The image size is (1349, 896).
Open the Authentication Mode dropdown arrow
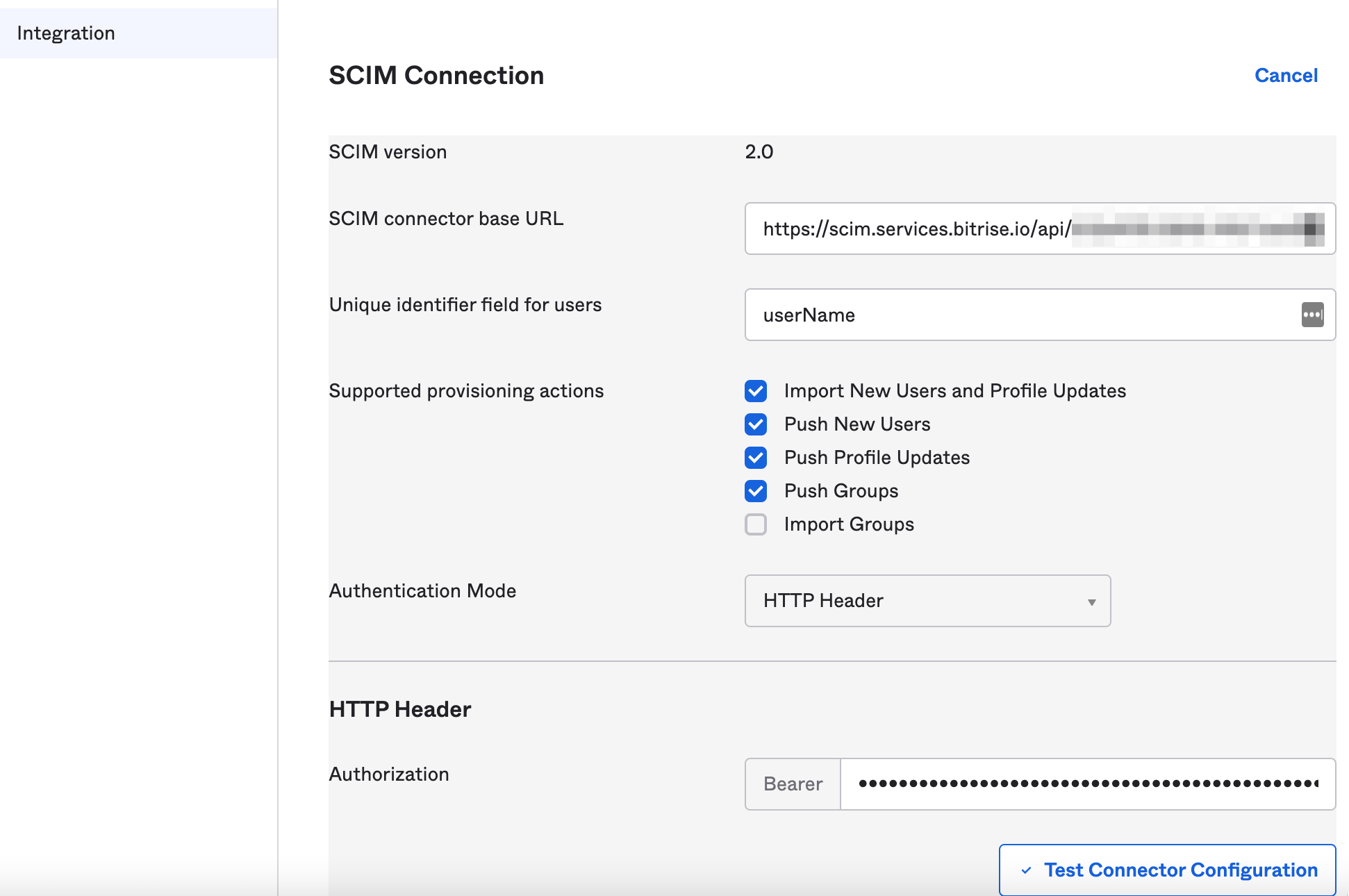click(1091, 602)
